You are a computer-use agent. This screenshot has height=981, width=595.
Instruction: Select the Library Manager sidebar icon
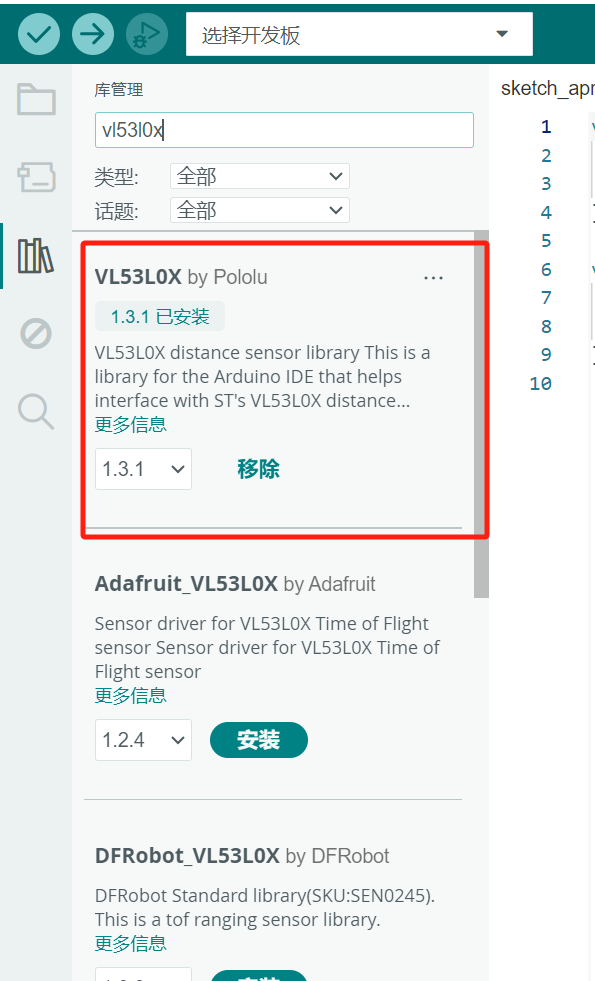(x=35, y=255)
